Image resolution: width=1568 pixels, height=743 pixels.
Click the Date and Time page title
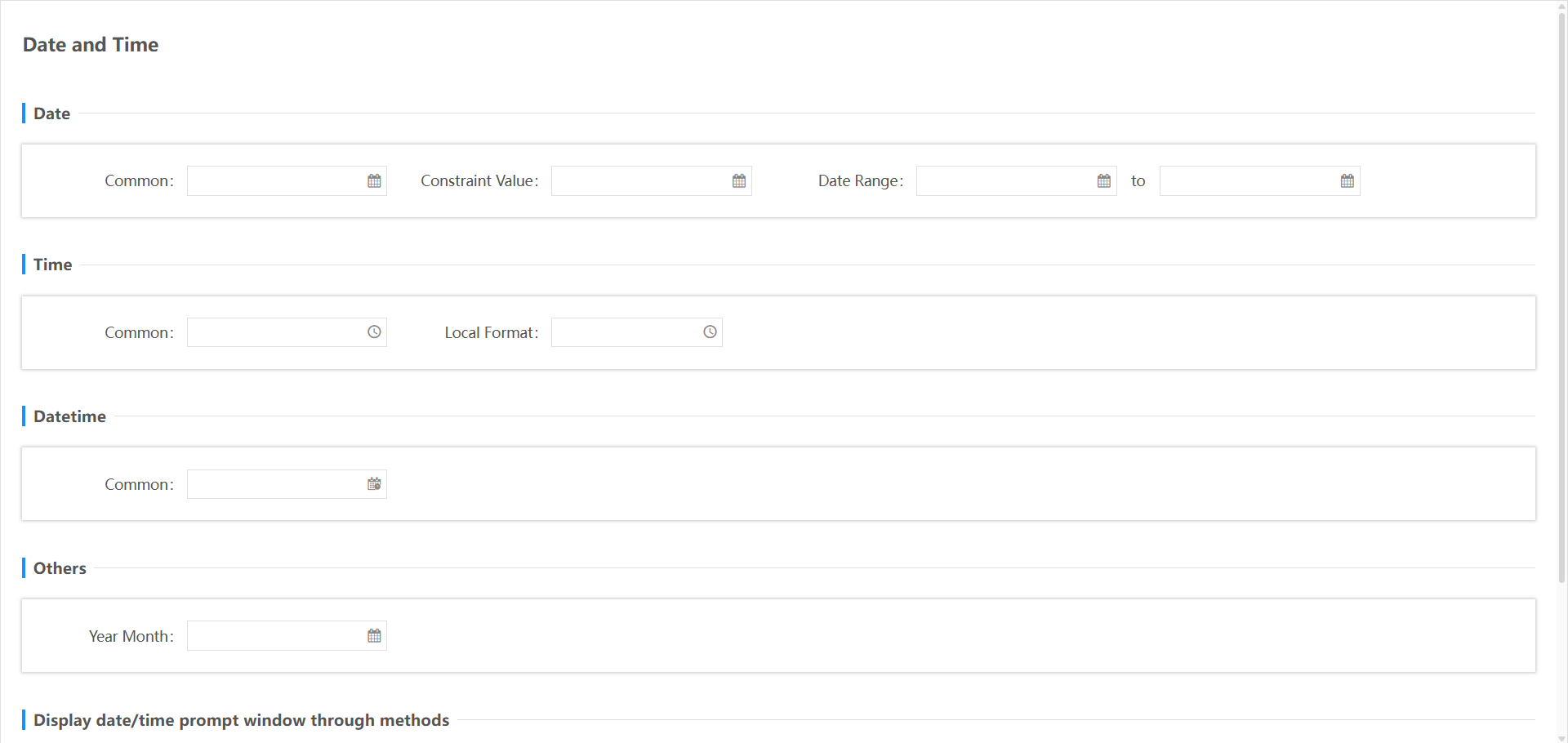point(91,45)
